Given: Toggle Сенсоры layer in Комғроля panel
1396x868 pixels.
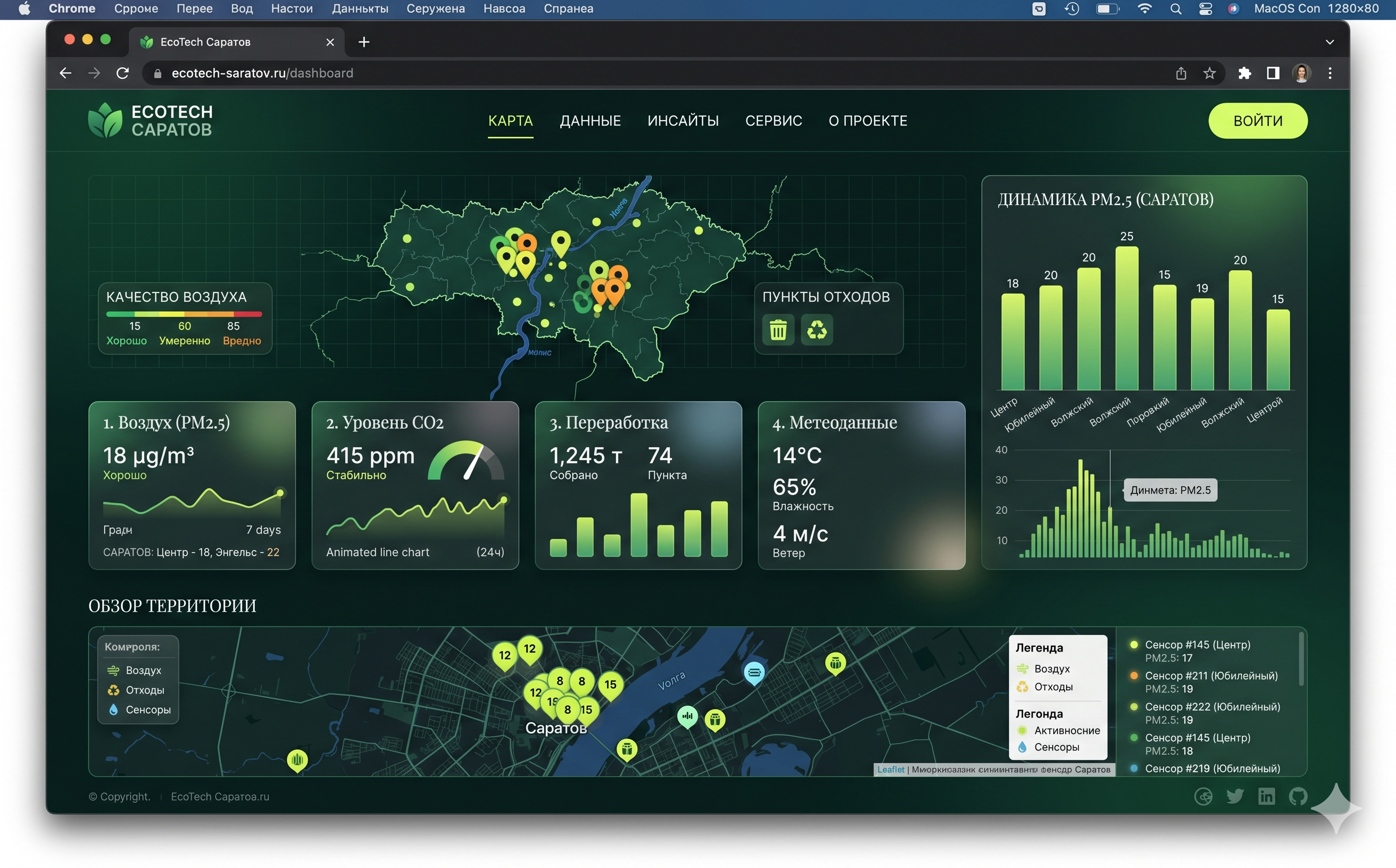Looking at the screenshot, I should coord(139,710).
